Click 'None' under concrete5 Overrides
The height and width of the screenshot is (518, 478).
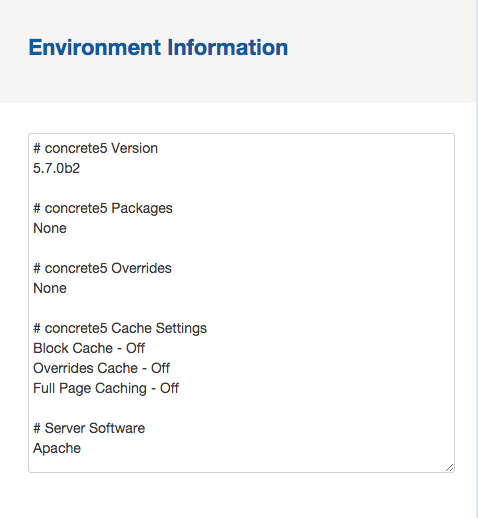pyautogui.click(x=50, y=288)
